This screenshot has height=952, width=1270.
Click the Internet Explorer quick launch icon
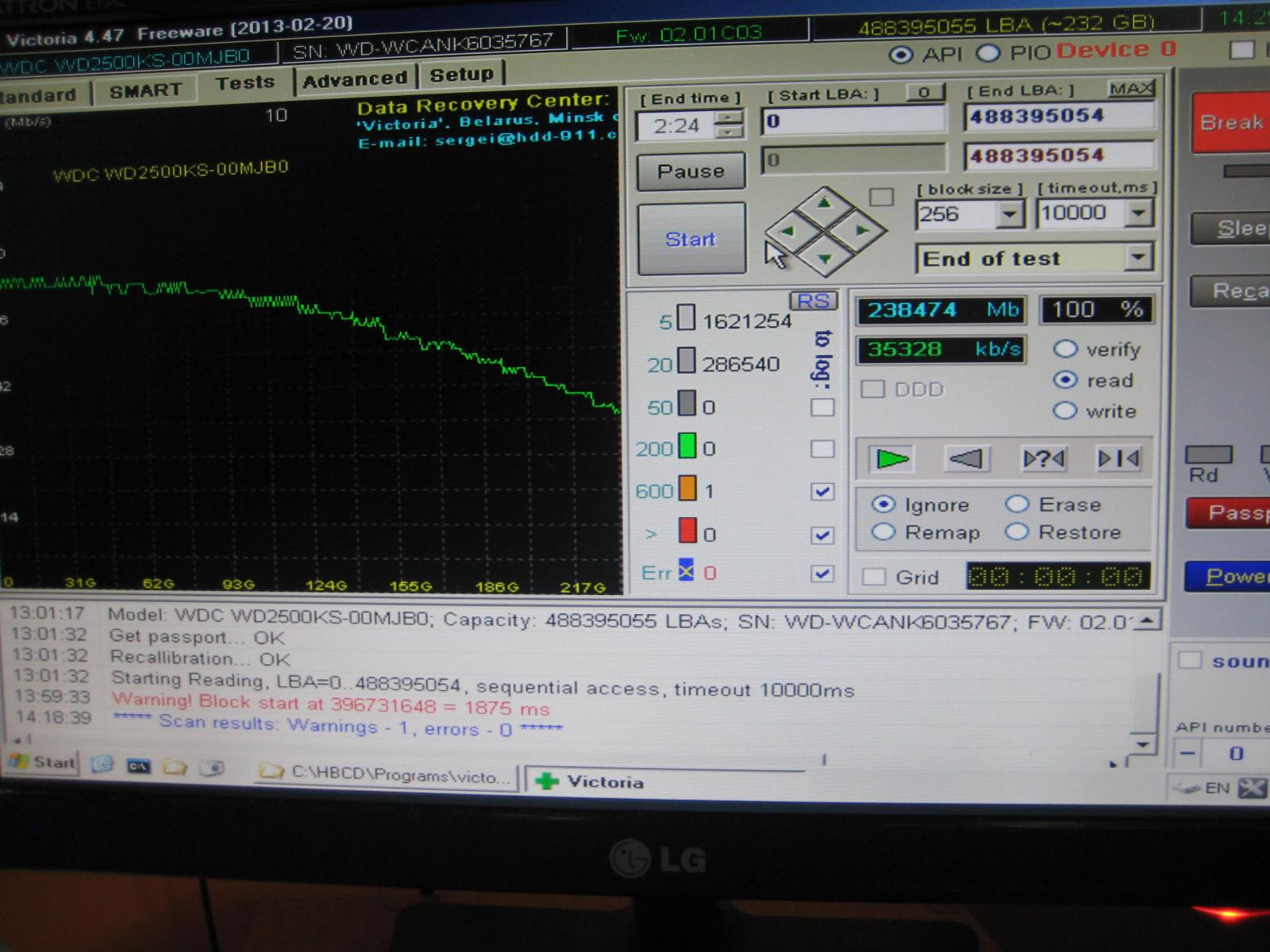pyautogui.click(x=102, y=765)
